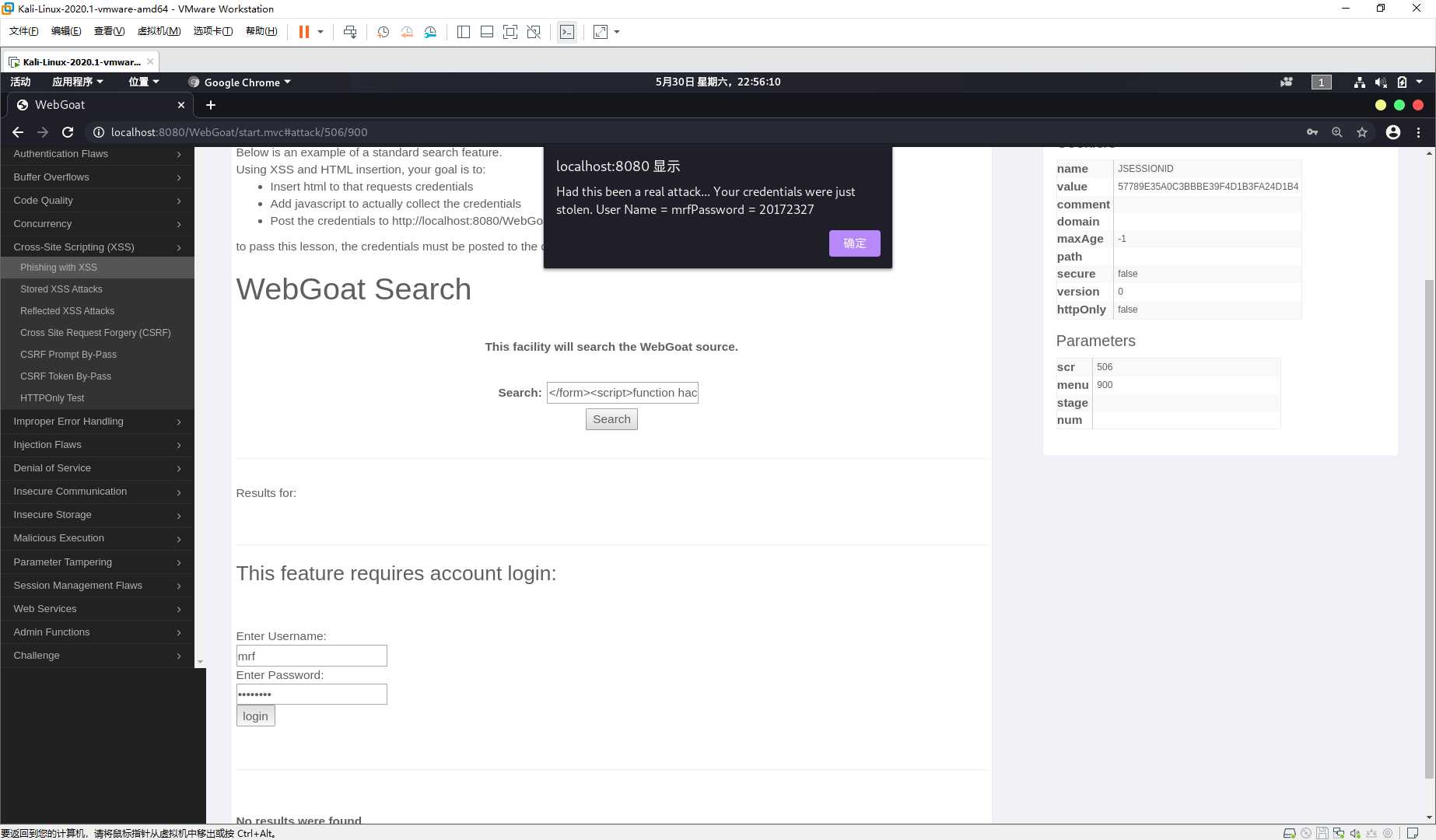Open the Google Chrome app menu in top bar

point(240,82)
